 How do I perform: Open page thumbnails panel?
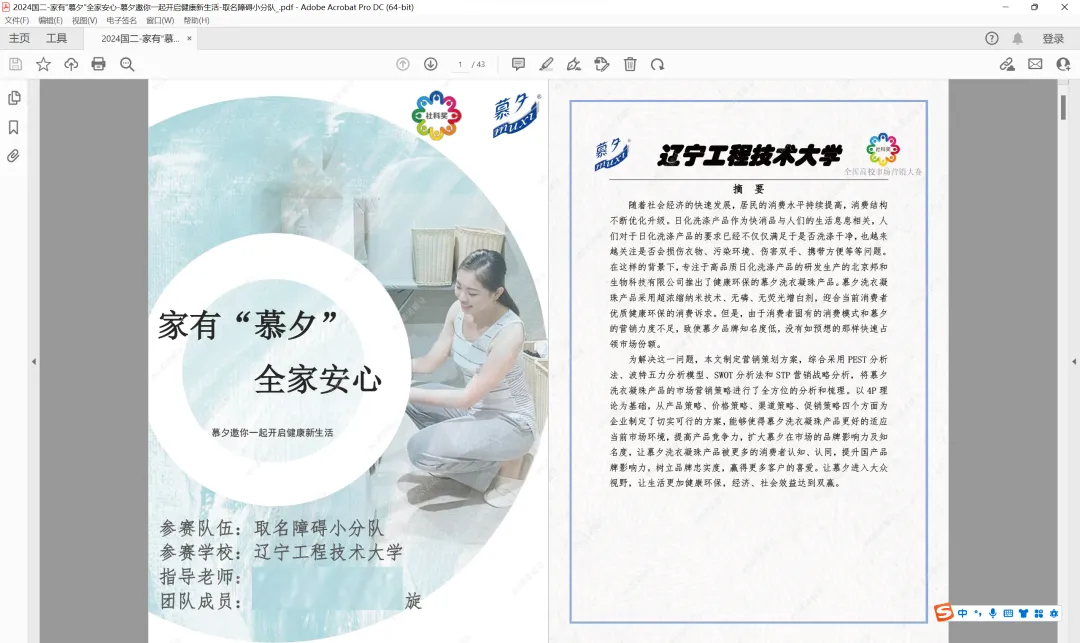coord(13,100)
